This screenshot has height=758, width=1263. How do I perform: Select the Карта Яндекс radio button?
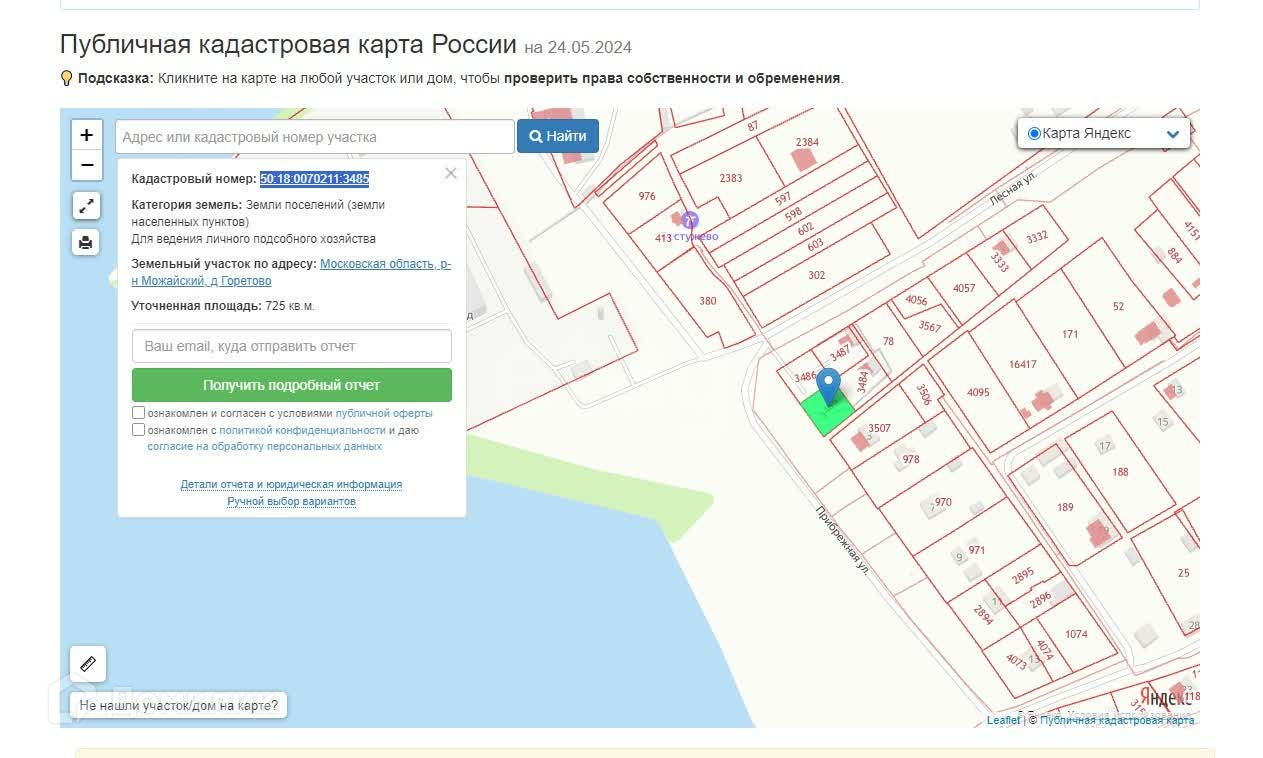click(1034, 133)
